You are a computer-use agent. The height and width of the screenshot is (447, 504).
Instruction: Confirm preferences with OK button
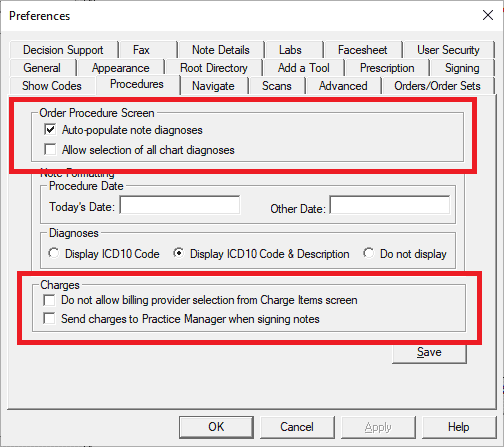coord(216,427)
